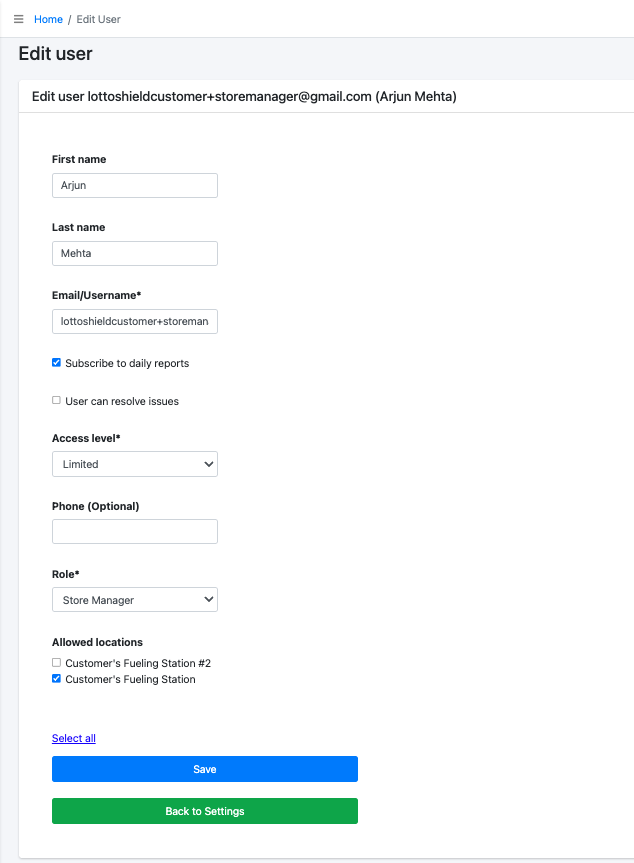Click the User can resolve issues label
The image size is (634, 863).
(122, 401)
